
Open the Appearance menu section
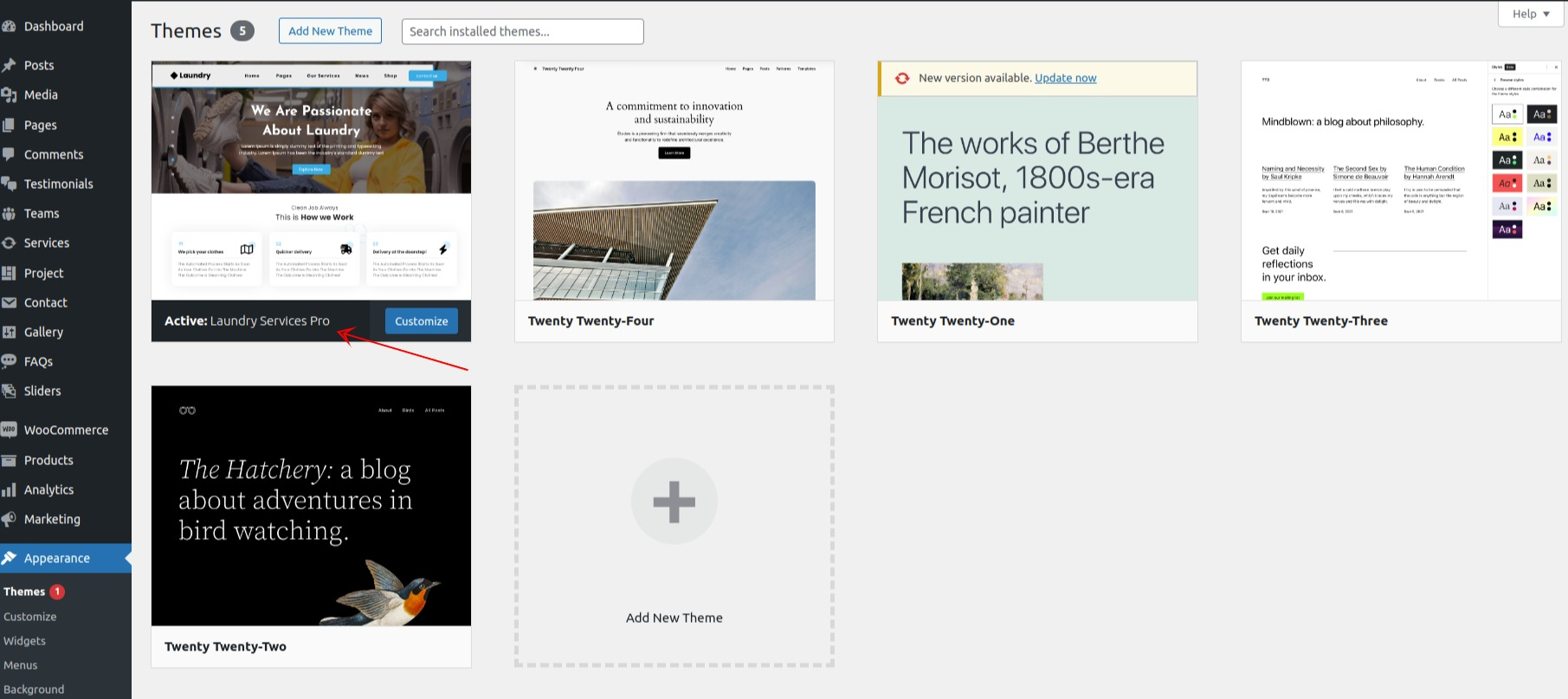[57, 559]
